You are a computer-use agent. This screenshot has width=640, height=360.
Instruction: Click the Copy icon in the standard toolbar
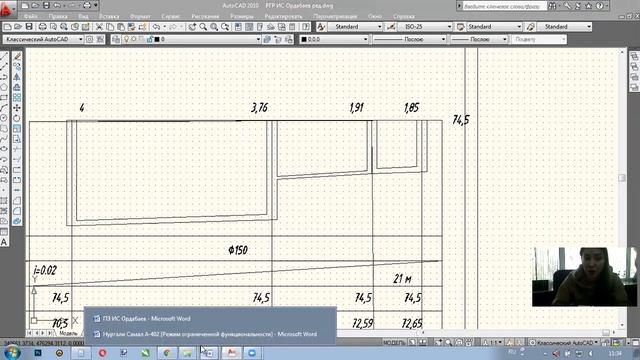click(x=110, y=27)
